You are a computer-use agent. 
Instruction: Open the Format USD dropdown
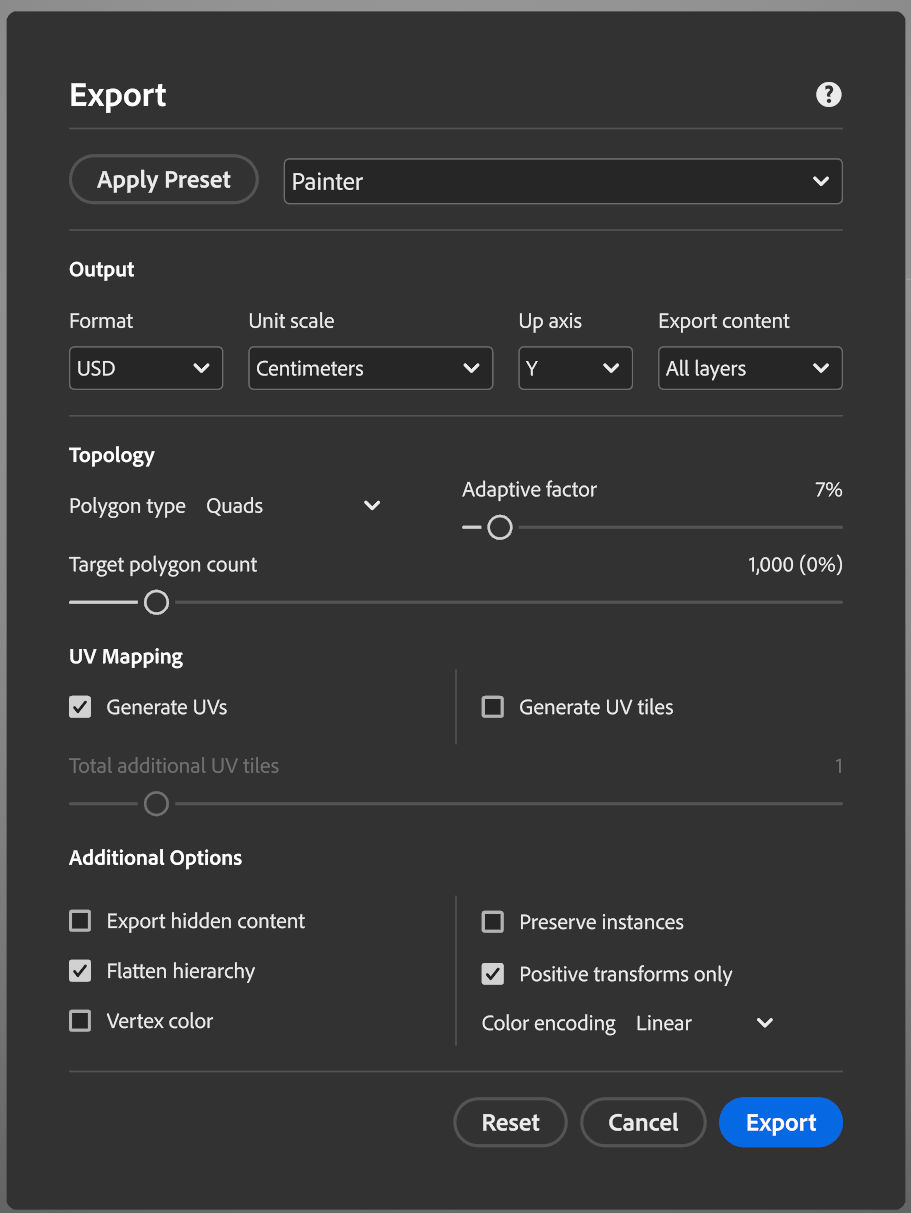coord(145,368)
